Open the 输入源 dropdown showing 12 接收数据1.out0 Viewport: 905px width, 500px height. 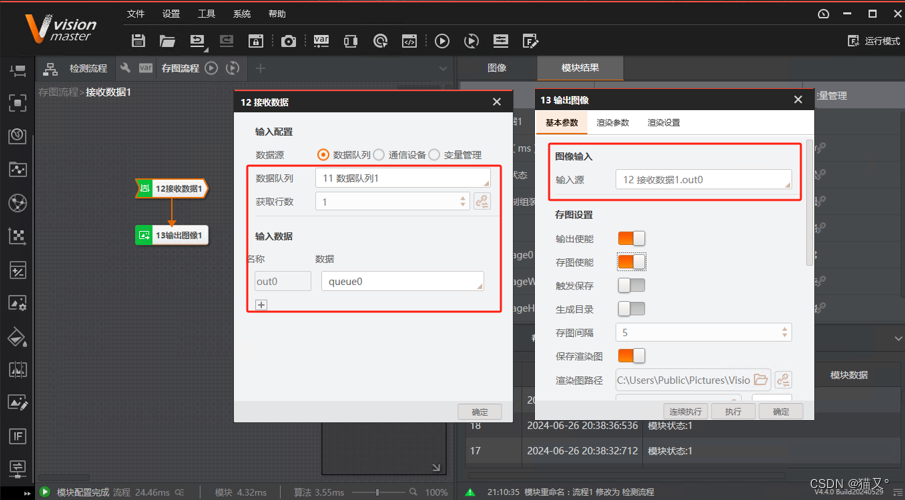(x=704, y=180)
